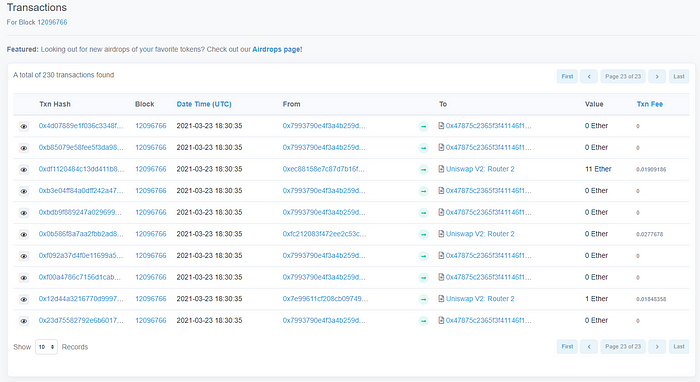Go to next page using bottom chevron

coord(657,347)
